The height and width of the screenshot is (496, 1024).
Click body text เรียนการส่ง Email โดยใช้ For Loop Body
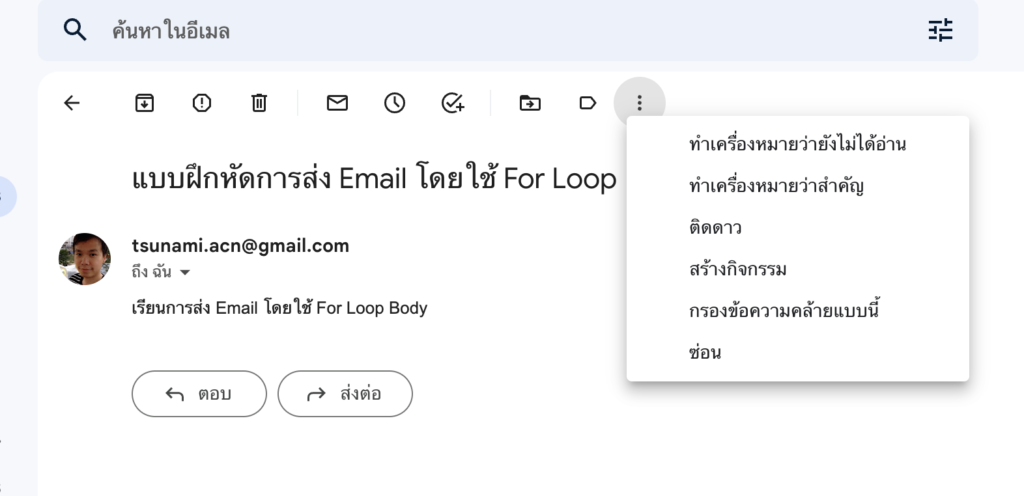280,307
